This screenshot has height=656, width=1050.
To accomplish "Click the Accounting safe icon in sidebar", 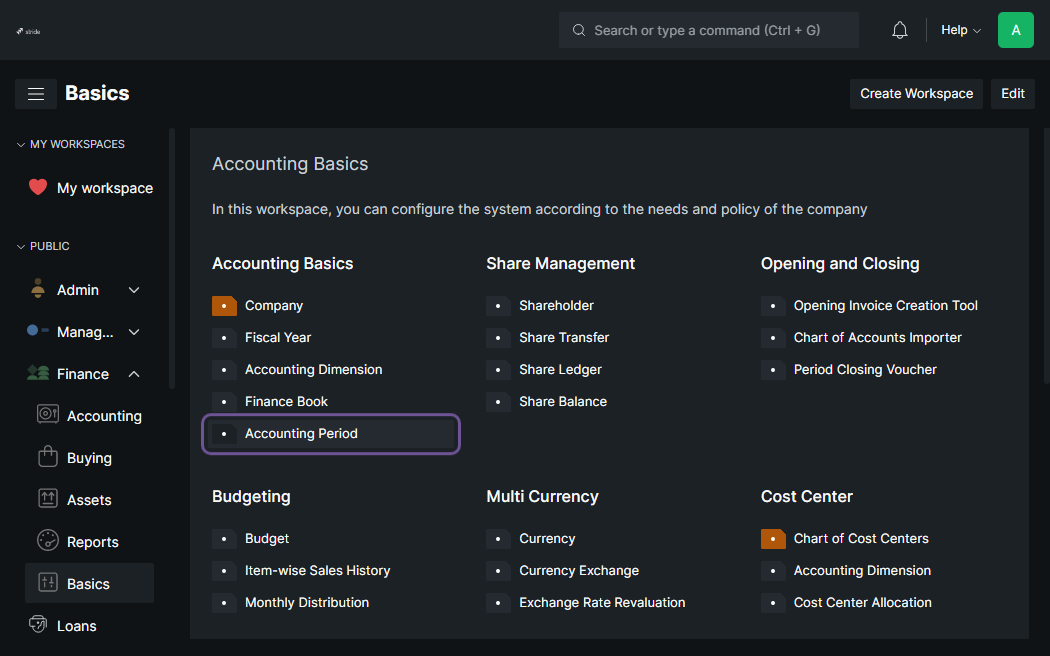I will [48, 415].
